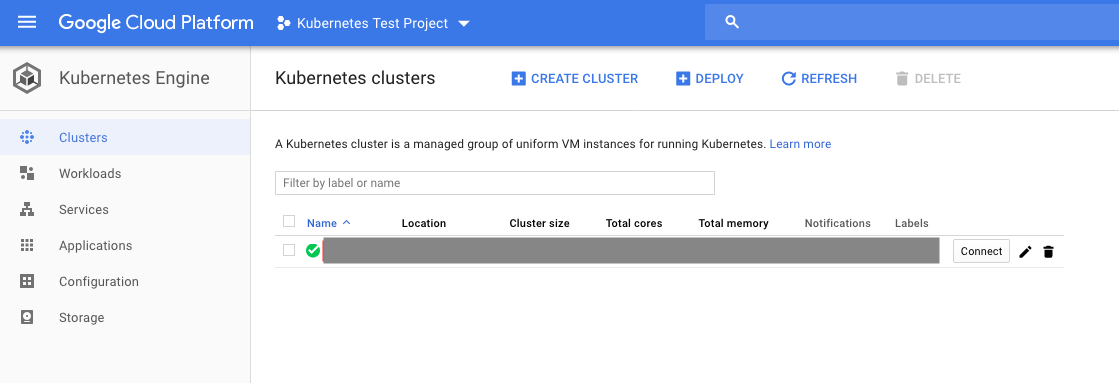Click the Location column header

coord(424,223)
